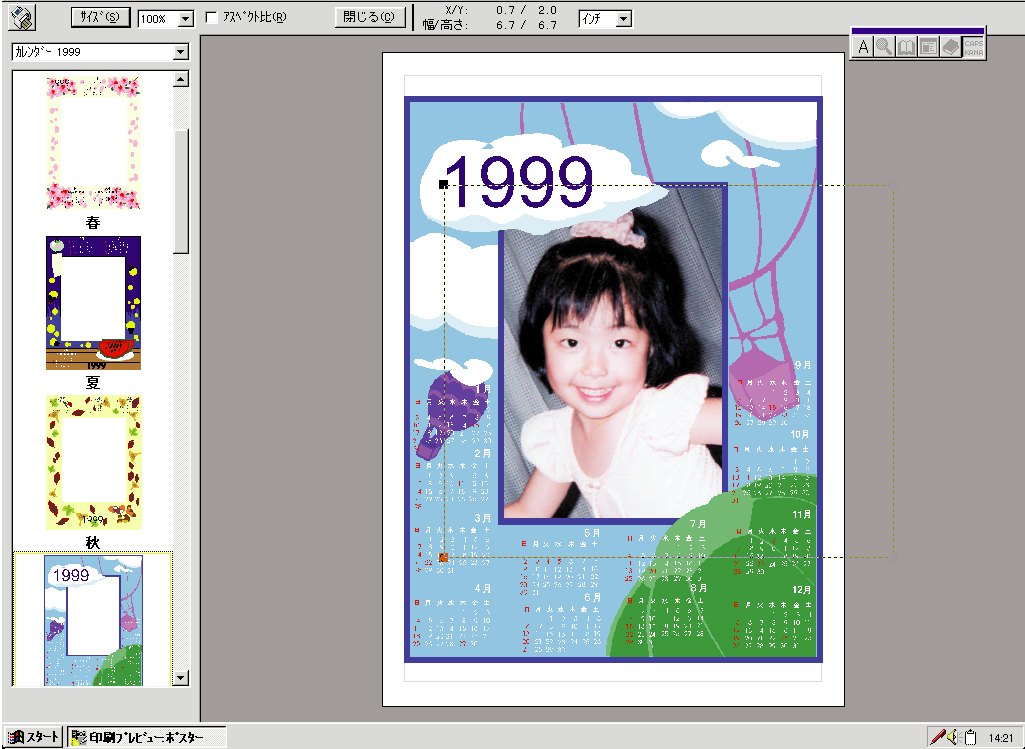Select the 春 spring frame thumbnail

click(x=93, y=143)
